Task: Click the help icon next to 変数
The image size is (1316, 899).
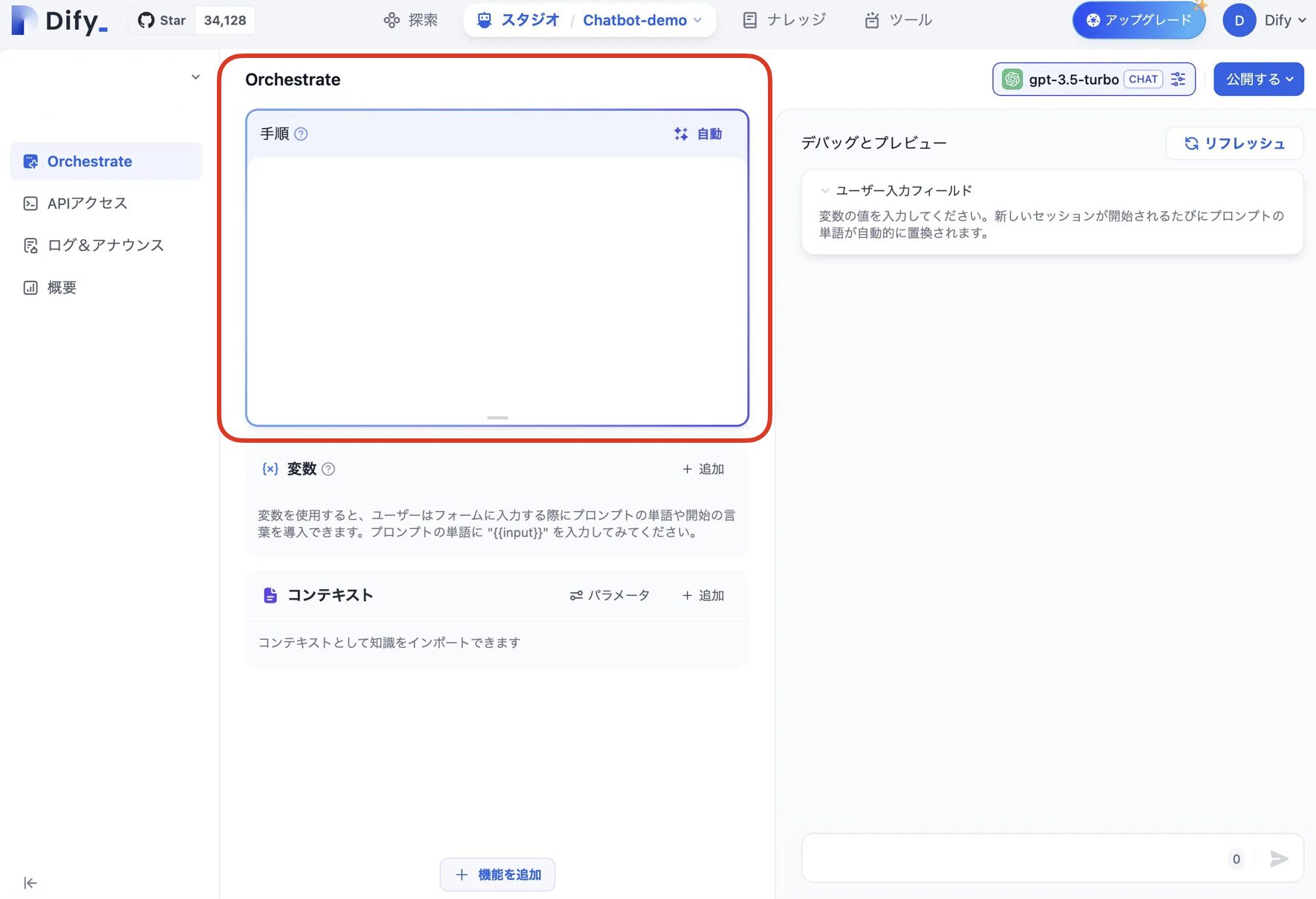Action: click(x=330, y=469)
